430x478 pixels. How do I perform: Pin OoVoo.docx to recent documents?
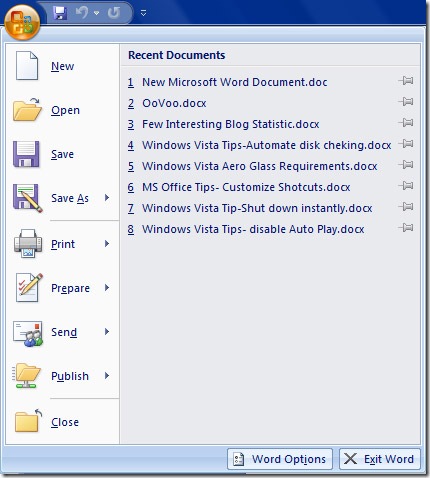click(406, 101)
